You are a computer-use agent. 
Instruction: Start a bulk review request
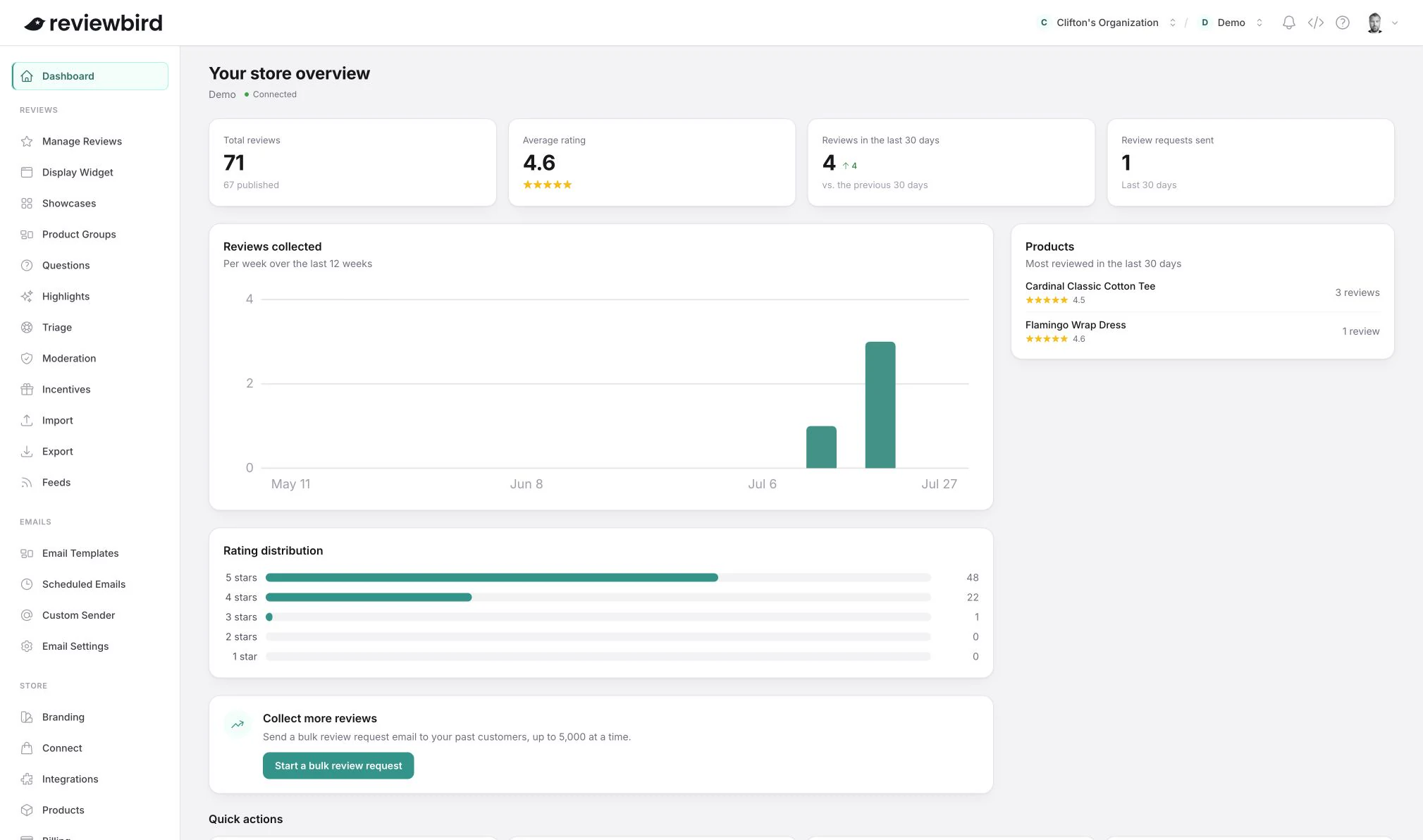(338, 765)
